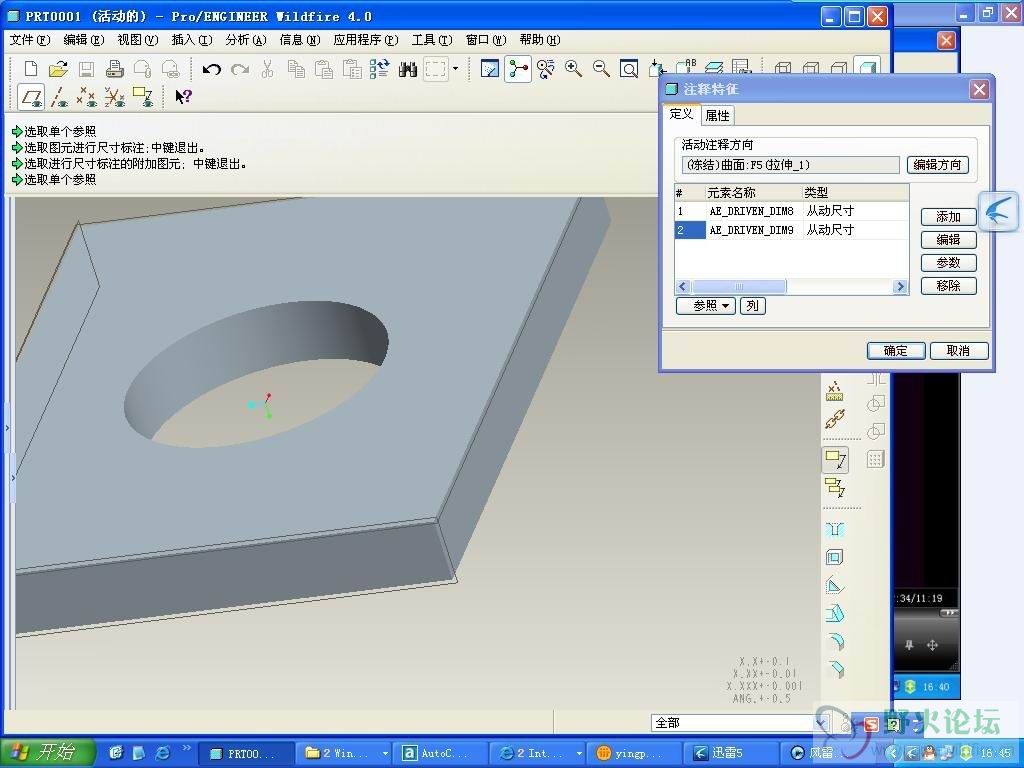Viewport: 1024px width, 768px height.
Task: Click the list's horizontal scrollbar thumb
Action: pos(739,287)
